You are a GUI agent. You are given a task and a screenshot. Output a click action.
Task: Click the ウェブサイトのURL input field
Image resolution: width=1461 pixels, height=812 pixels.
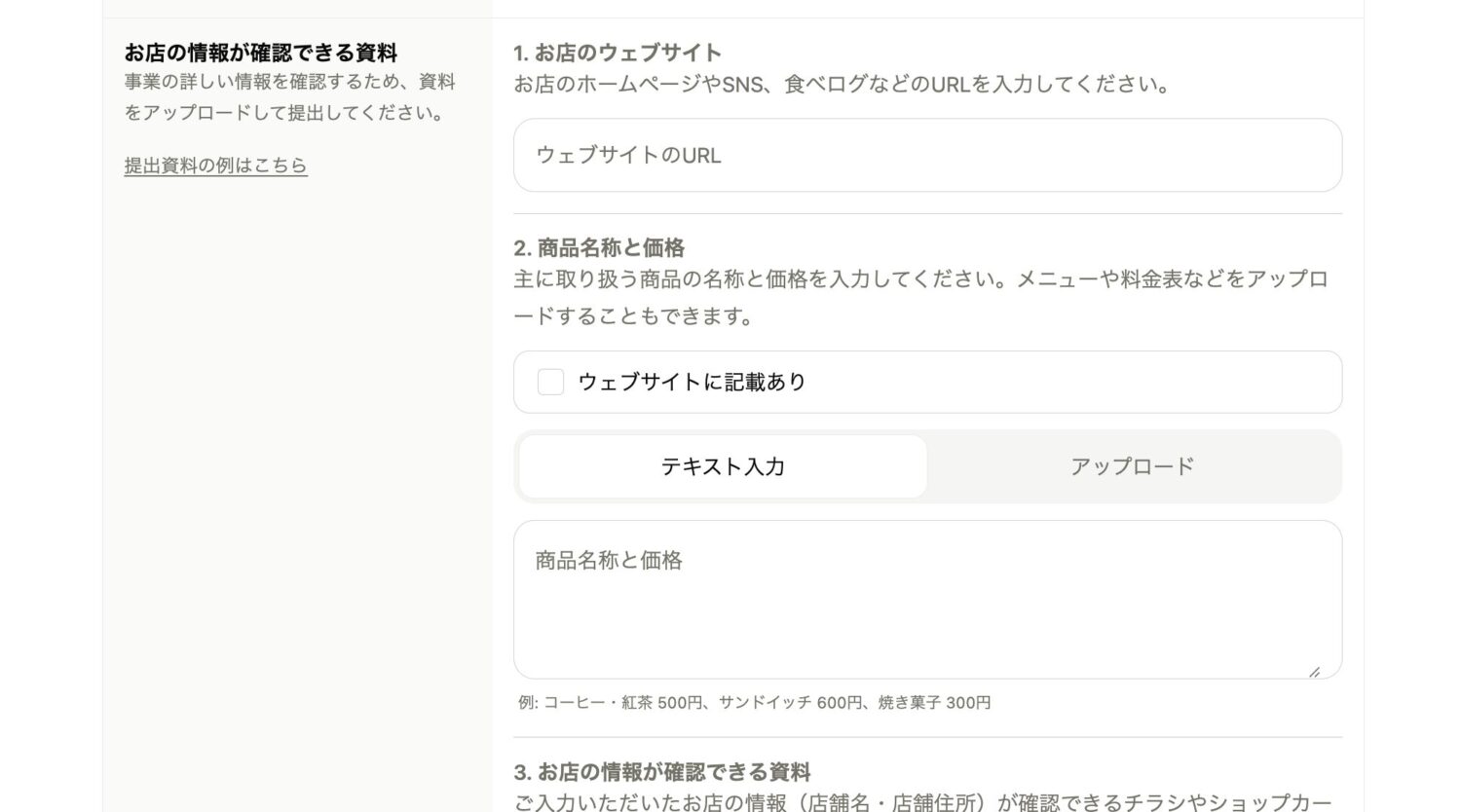[926, 156]
